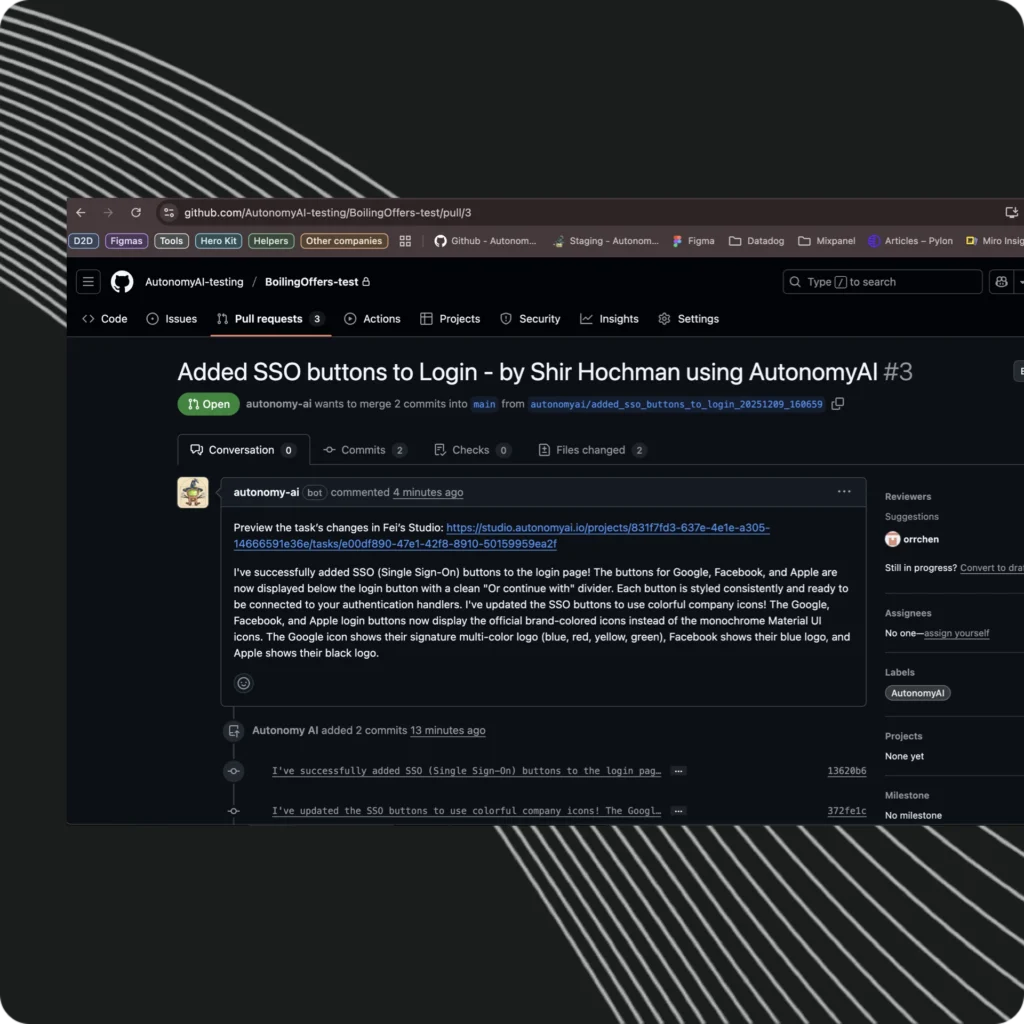
Task: Open the comment's three-dot options menu
Action: pos(844,492)
